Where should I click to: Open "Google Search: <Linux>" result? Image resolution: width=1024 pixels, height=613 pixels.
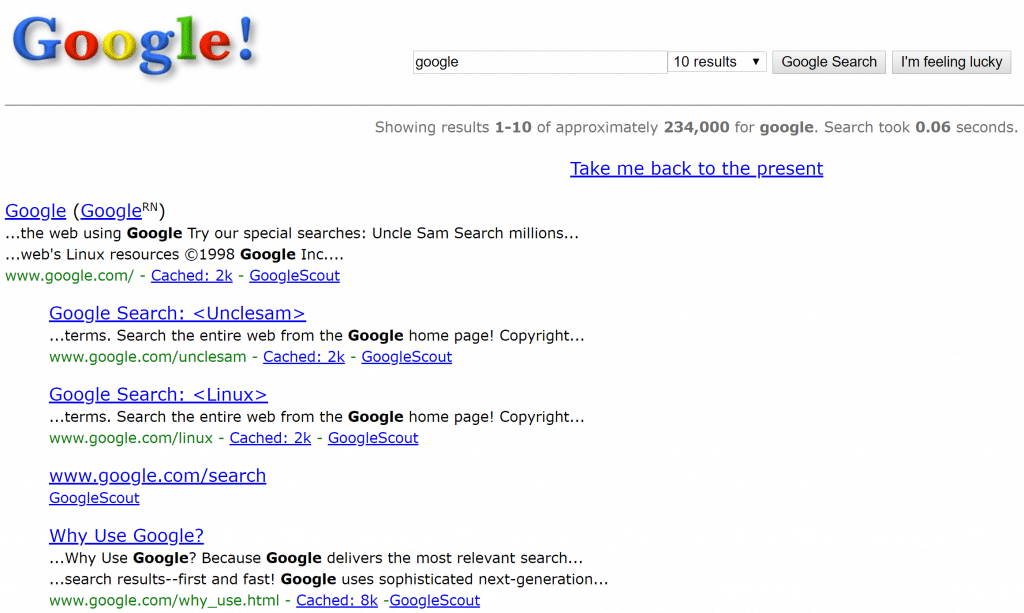point(158,394)
